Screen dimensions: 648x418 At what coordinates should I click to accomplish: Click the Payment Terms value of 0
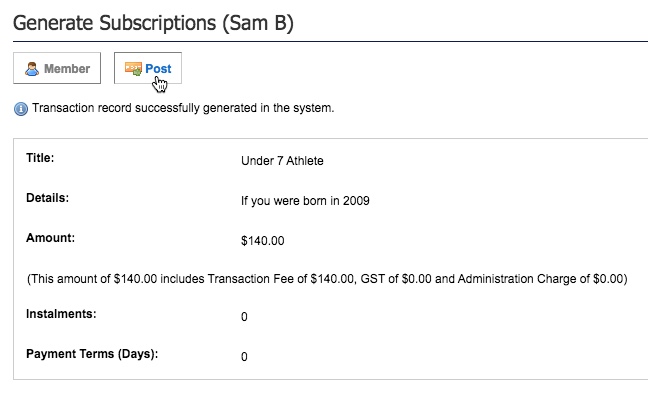coord(244,357)
